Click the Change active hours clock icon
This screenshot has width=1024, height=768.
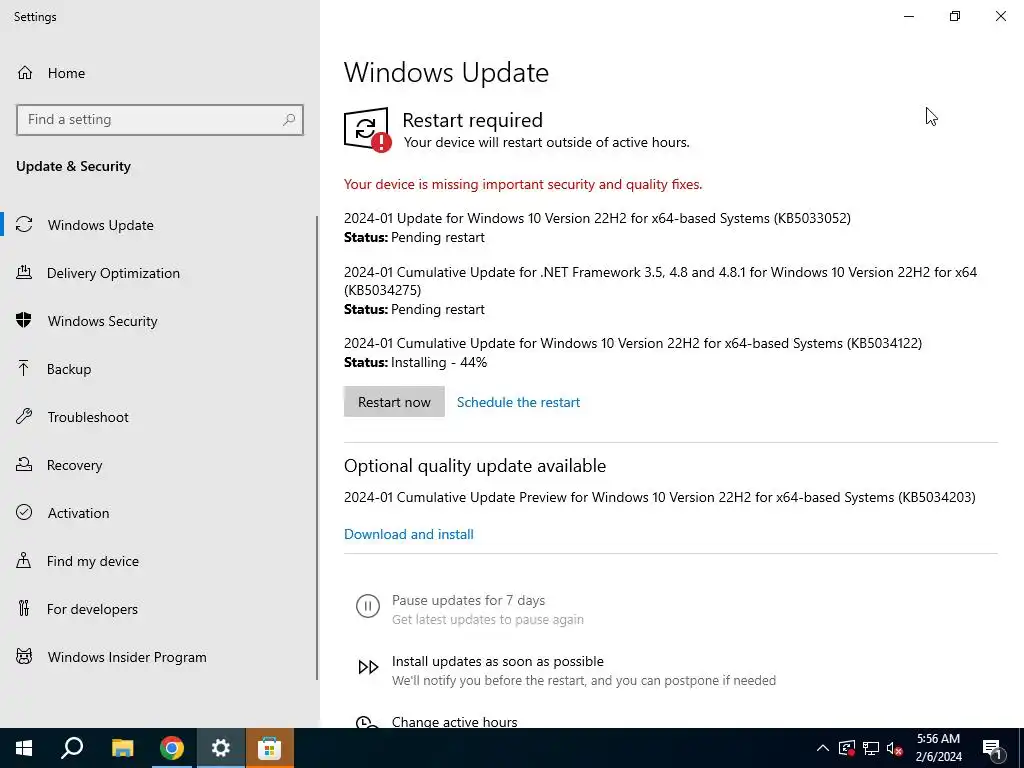tap(368, 722)
